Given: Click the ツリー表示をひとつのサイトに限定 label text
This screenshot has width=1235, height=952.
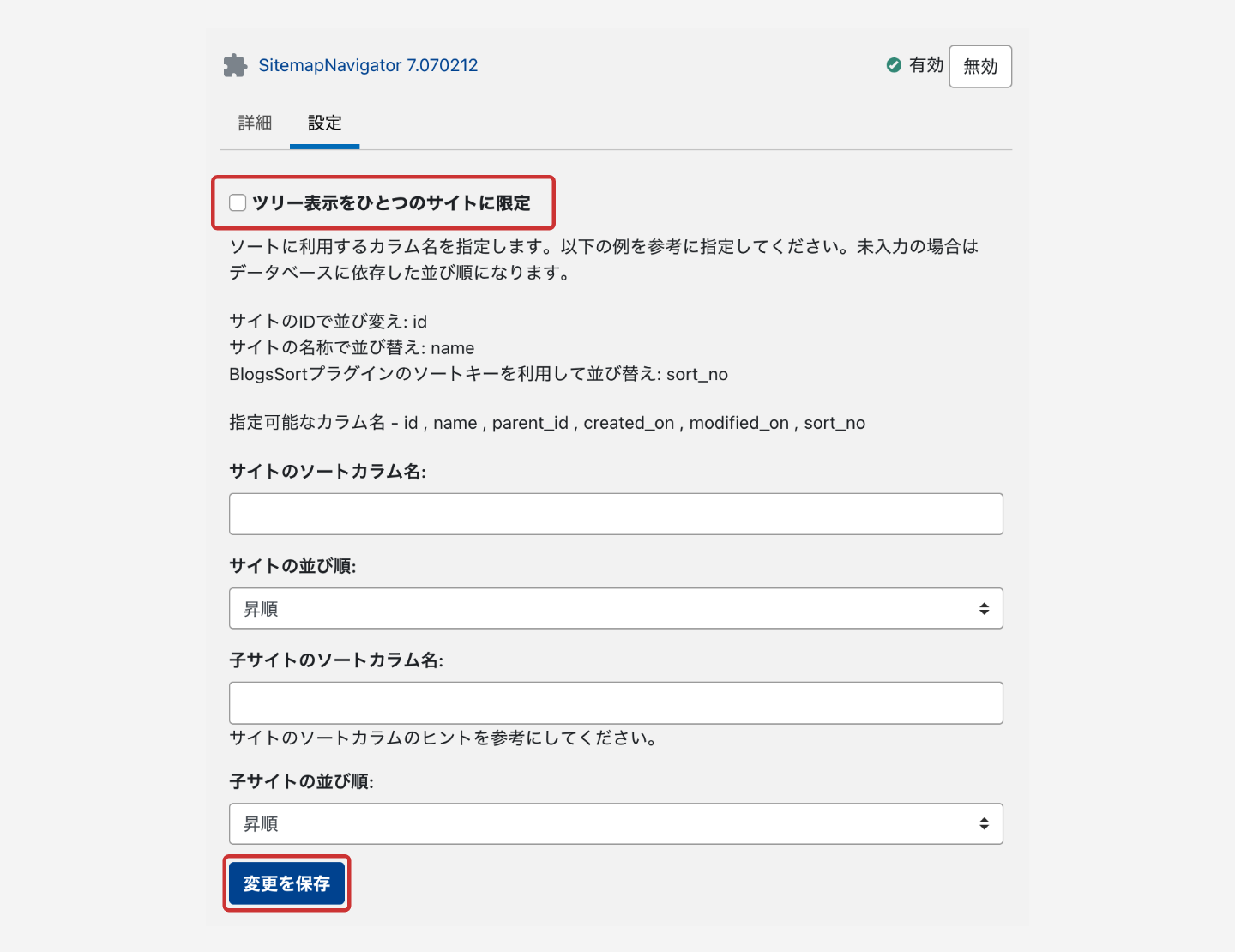Looking at the screenshot, I should [391, 203].
